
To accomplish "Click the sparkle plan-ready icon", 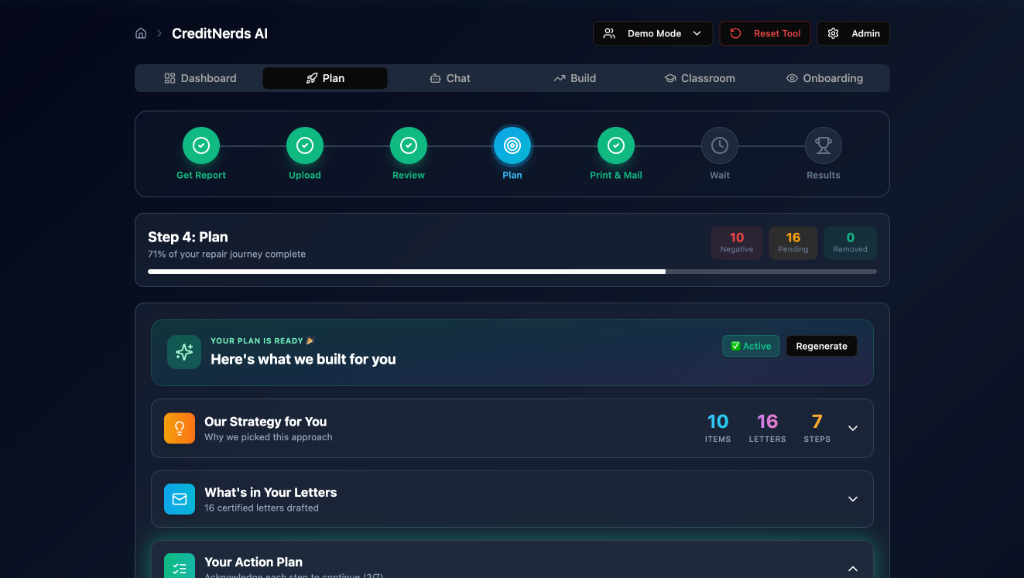I will (184, 352).
